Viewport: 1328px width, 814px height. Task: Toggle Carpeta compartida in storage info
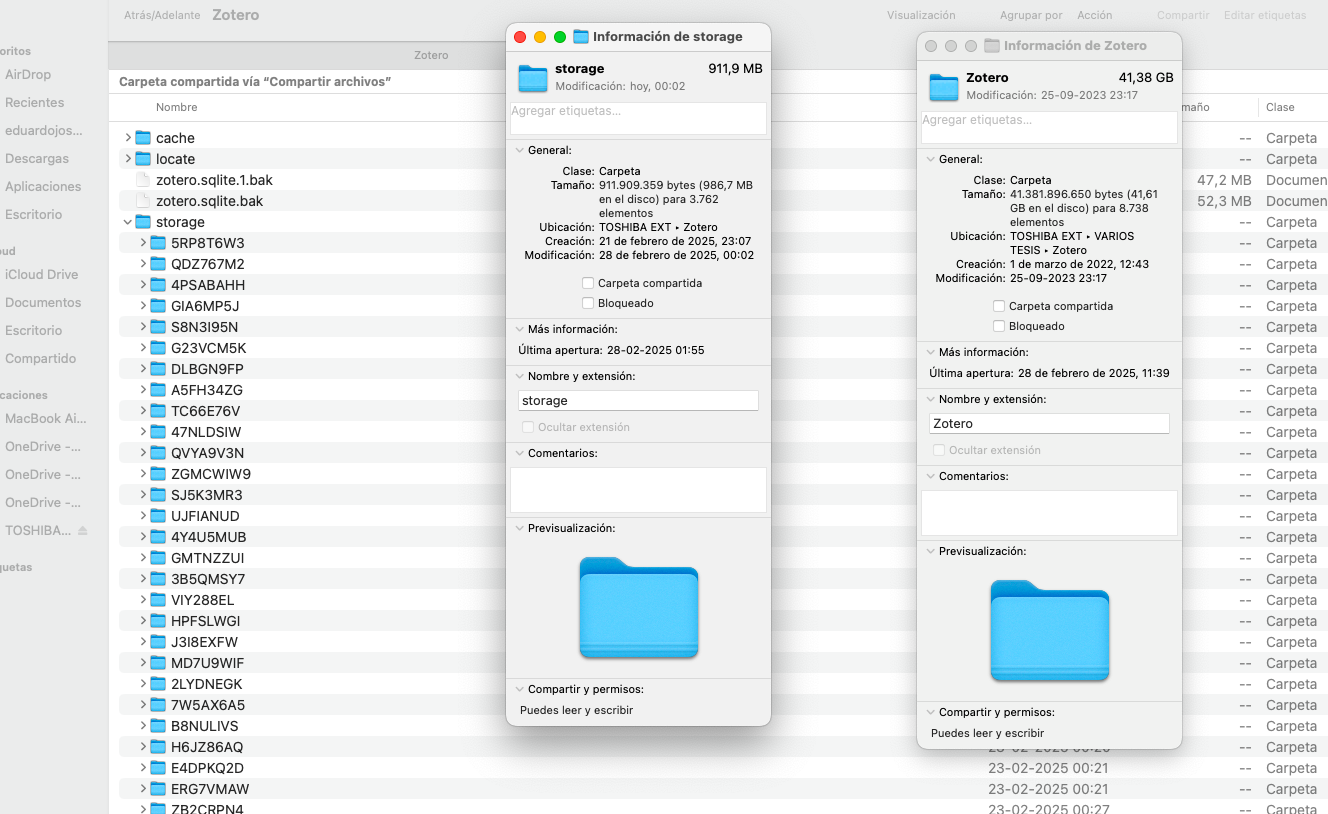588,283
